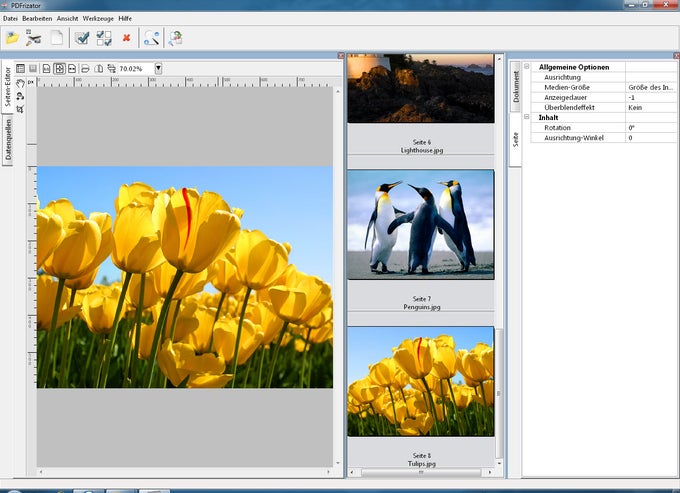
Task: Select the rotate tool below the hand tool
Action: [x=20, y=96]
